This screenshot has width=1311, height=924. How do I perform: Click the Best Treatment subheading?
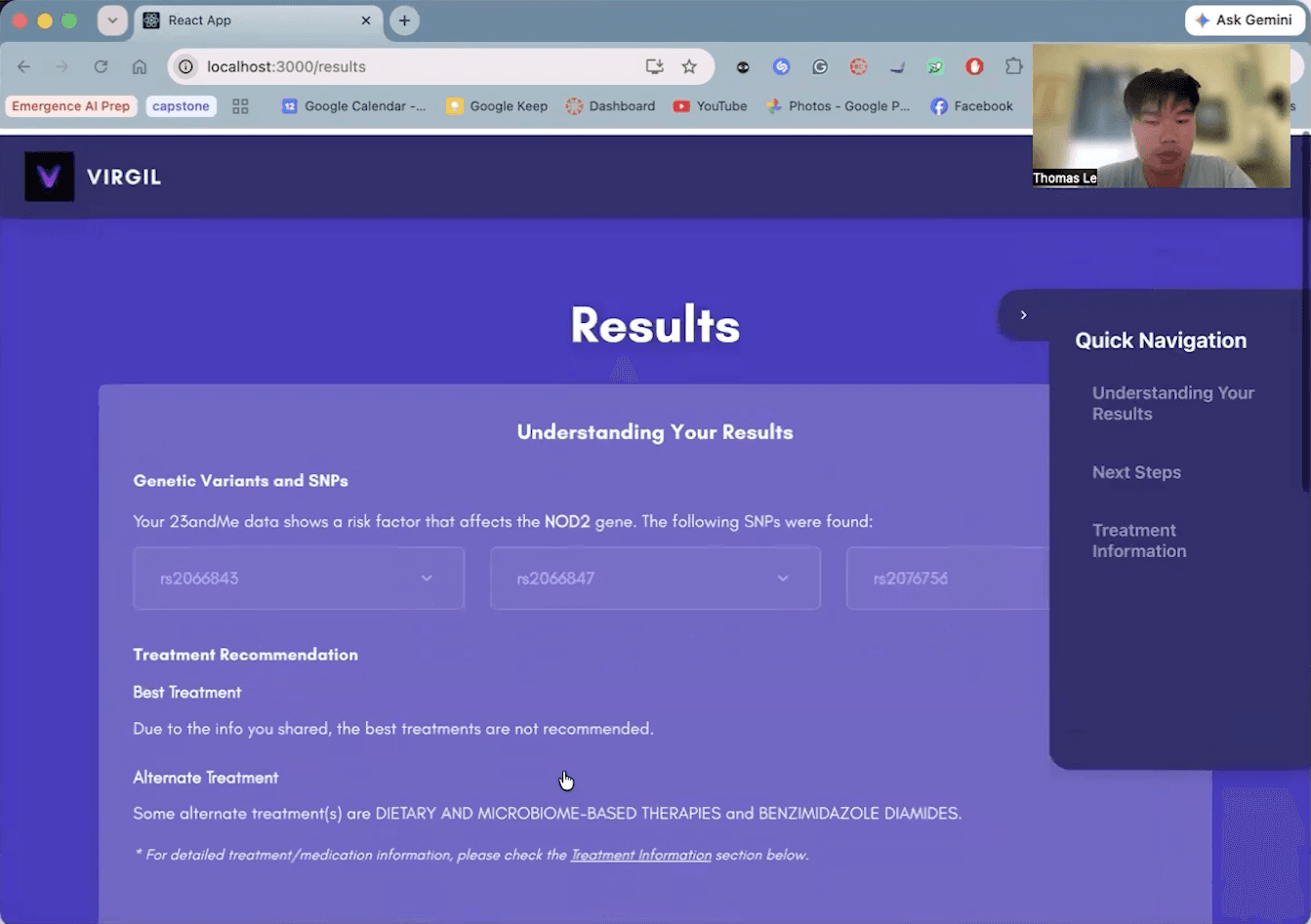pos(187,693)
